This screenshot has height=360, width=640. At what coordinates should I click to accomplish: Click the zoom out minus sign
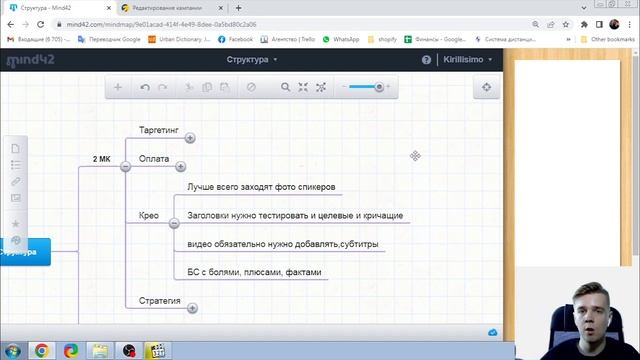344,87
